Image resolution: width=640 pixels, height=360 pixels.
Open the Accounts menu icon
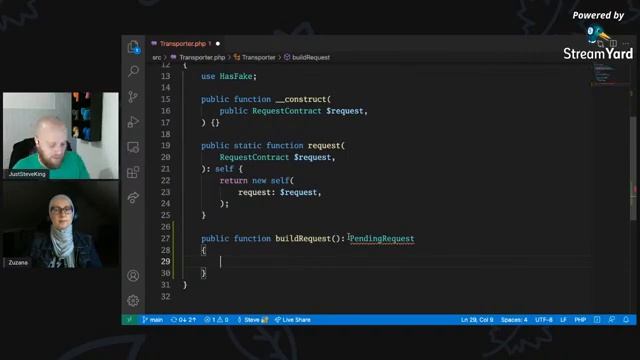[133, 276]
